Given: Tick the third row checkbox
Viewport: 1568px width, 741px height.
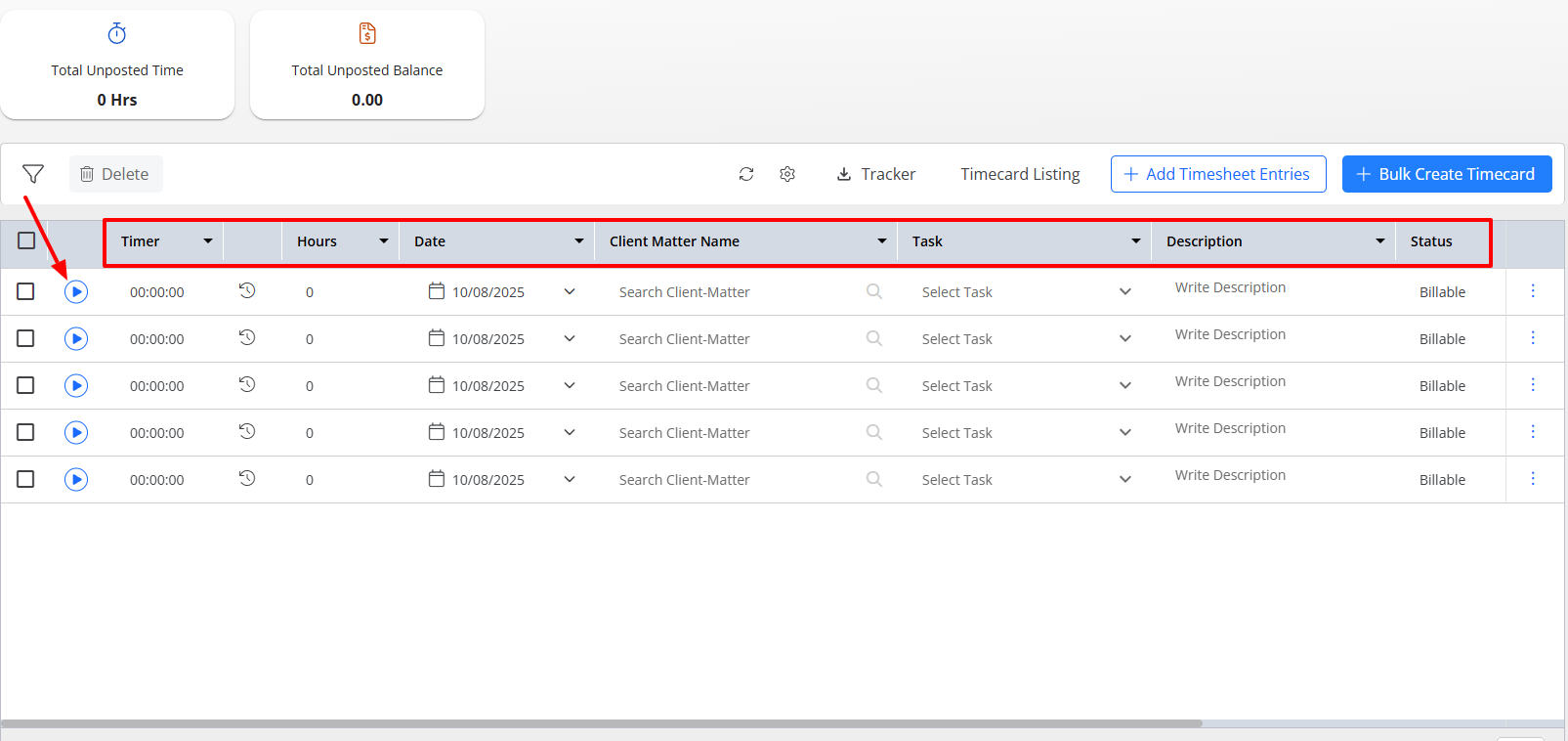Looking at the screenshot, I should [x=25, y=385].
